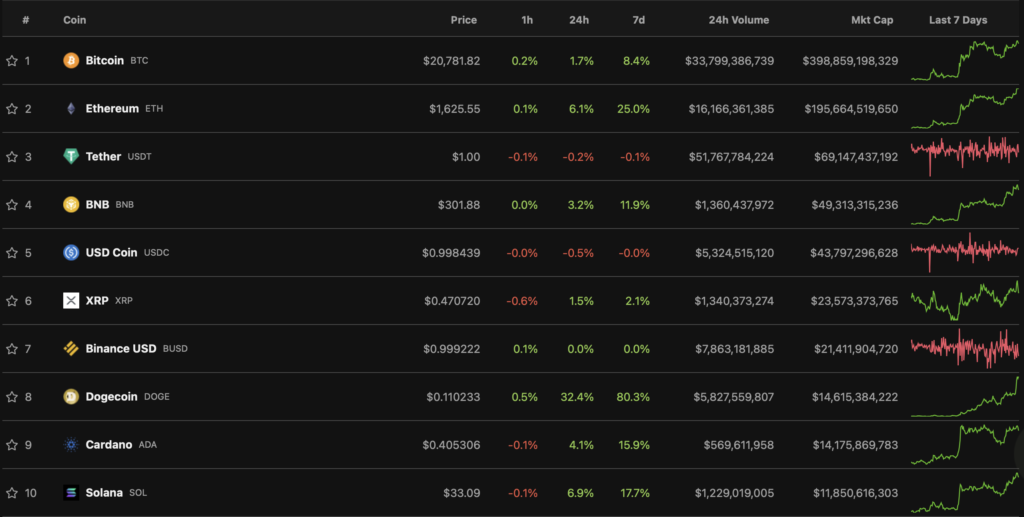View XRP's 7-day sparkline chart
This screenshot has height=517, width=1024.
click(x=965, y=300)
